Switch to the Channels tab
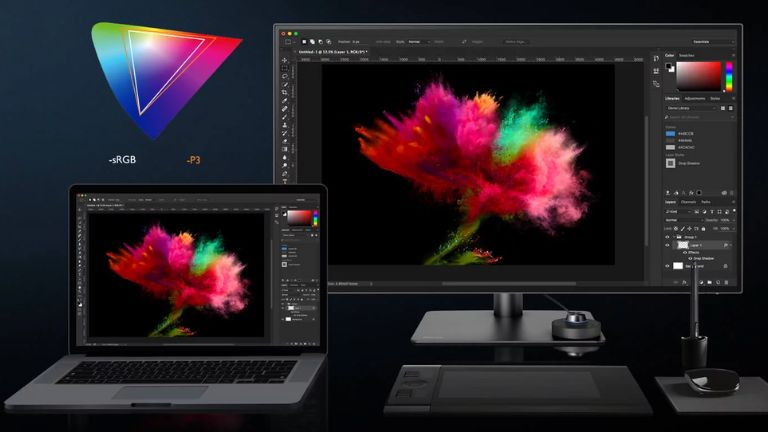This screenshot has width=768, height=432. [688, 202]
